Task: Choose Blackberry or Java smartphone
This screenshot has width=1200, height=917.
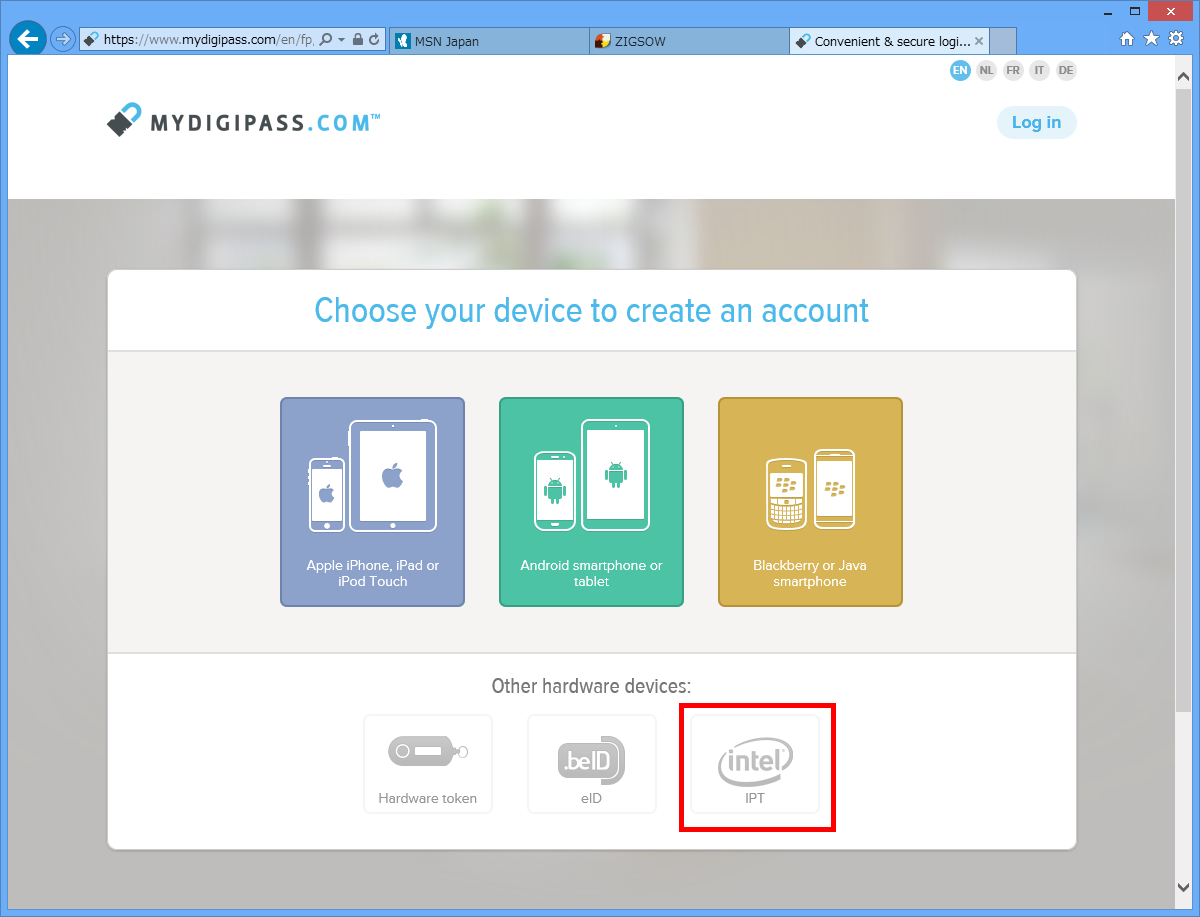Action: (810, 502)
